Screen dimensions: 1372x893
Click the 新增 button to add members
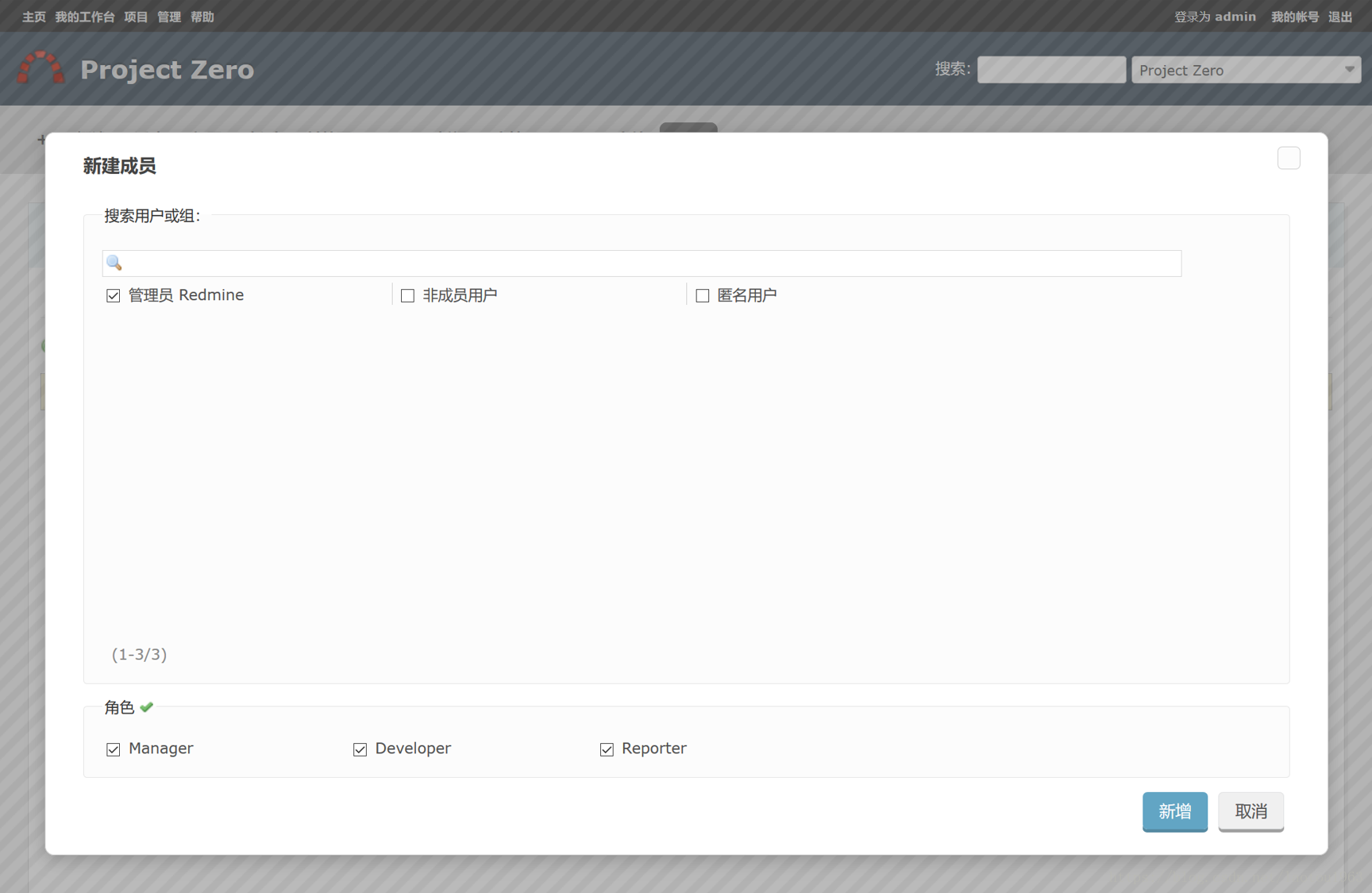1174,811
